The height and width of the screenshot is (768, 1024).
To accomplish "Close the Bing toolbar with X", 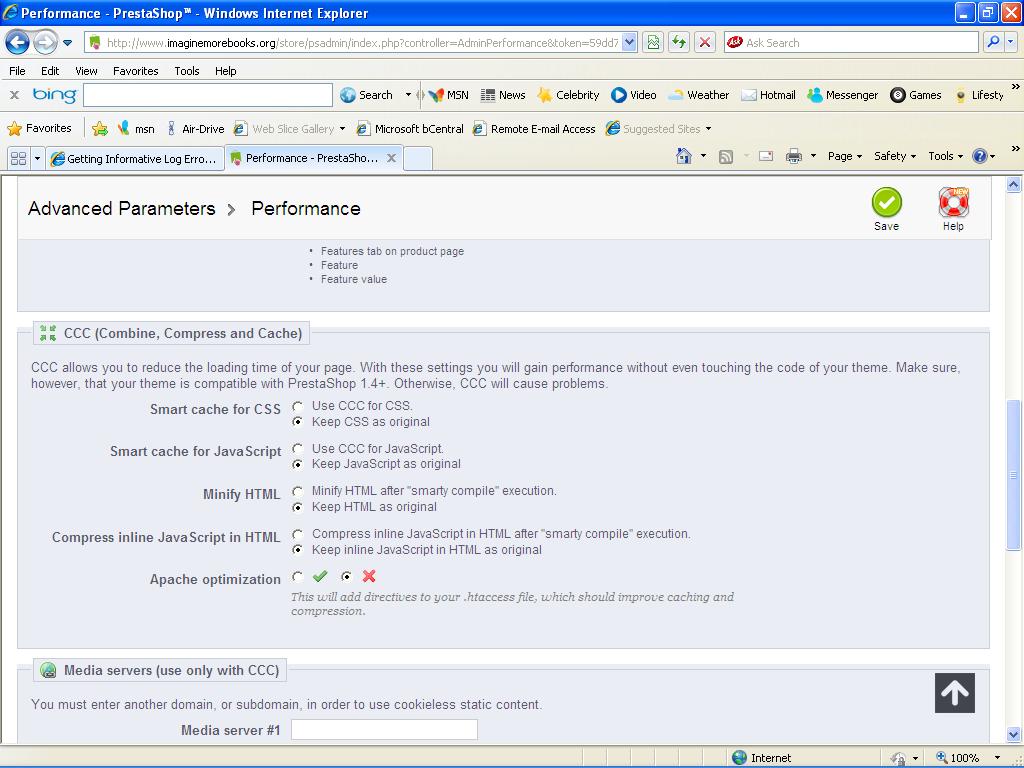I will tap(14, 95).
